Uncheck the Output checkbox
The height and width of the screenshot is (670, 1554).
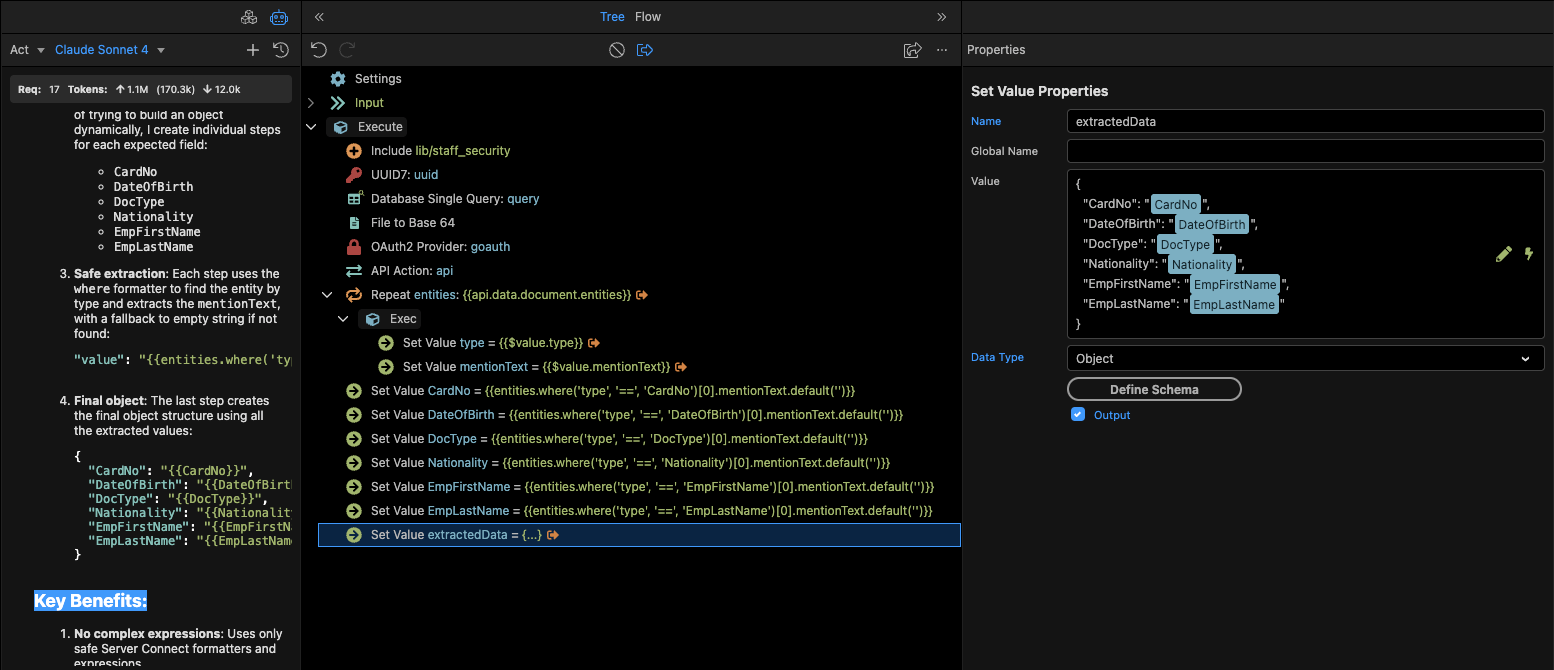pos(1078,414)
